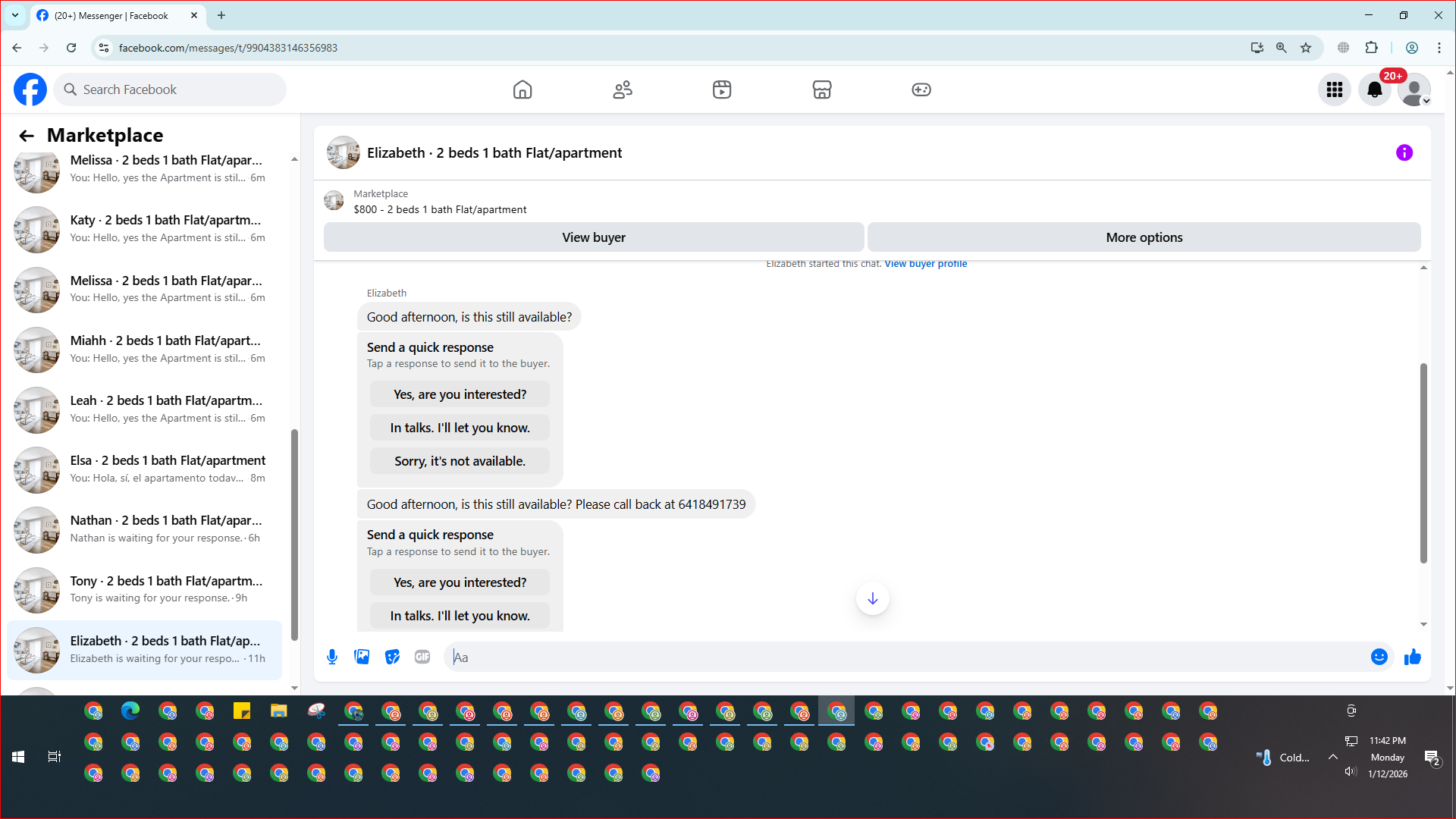Open the Facebook apps grid menu
Screen dimensions: 1456x819
coord(1334,89)
